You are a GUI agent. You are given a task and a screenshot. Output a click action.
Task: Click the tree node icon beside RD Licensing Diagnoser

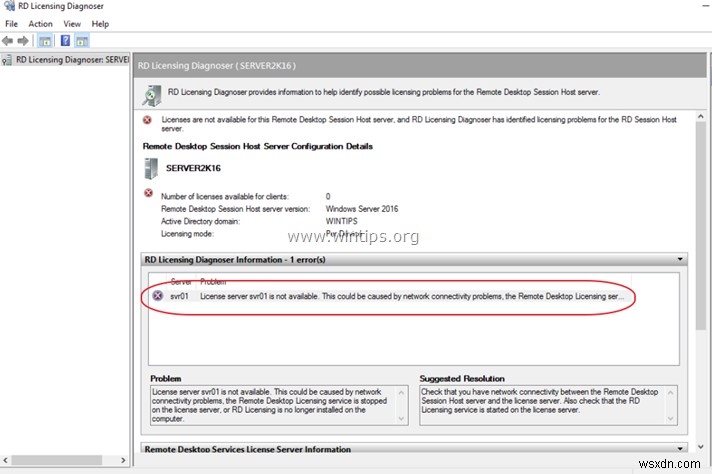7,60
